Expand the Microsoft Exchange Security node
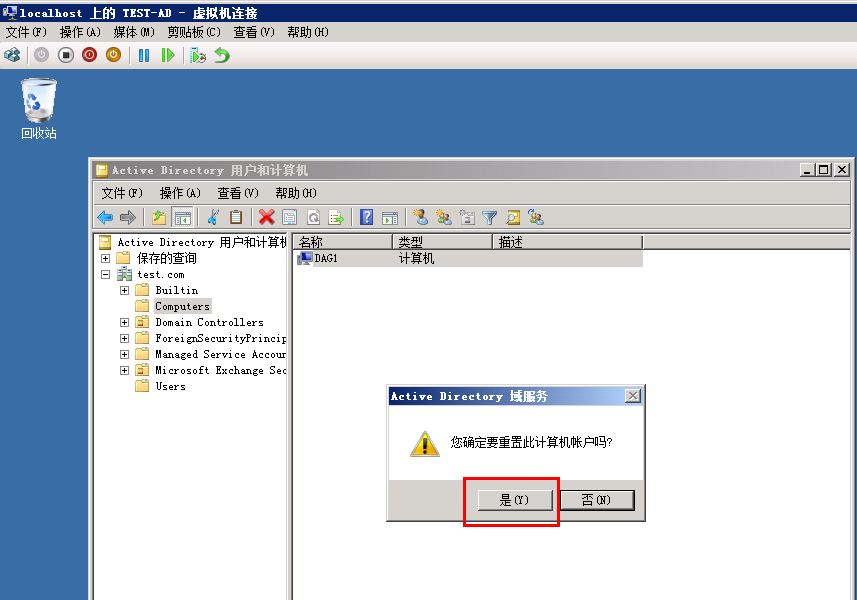Viewport: 857px width, 600px height. (125, 370)
